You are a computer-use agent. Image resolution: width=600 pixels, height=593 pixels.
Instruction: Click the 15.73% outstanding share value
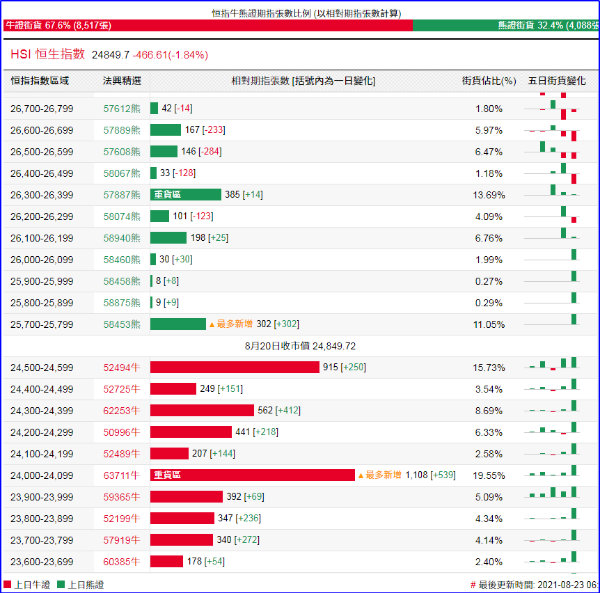coord(489,368)
